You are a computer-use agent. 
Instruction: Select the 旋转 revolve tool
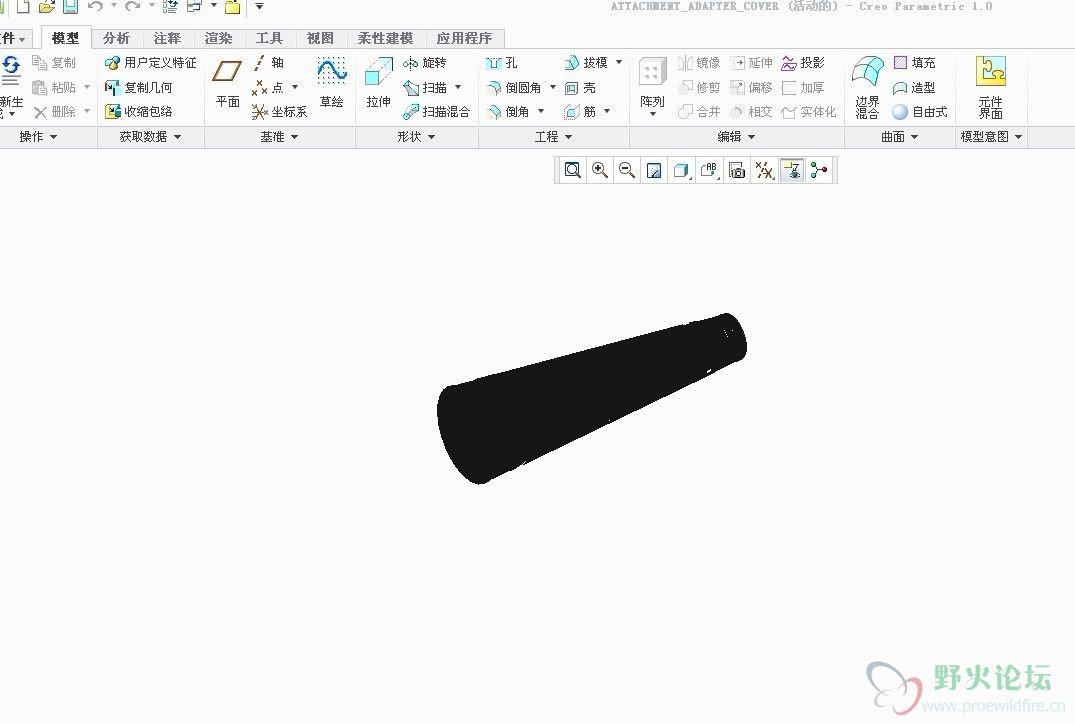pyautogui.click(x=424, y=63)
